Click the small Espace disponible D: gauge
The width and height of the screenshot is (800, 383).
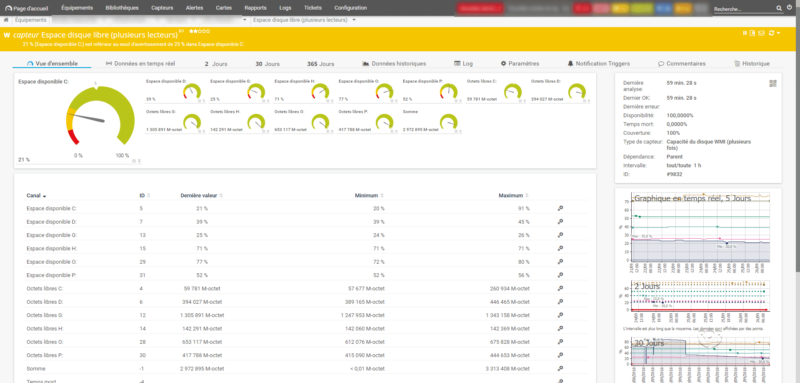pyautogui.click(x=192, y=92)
